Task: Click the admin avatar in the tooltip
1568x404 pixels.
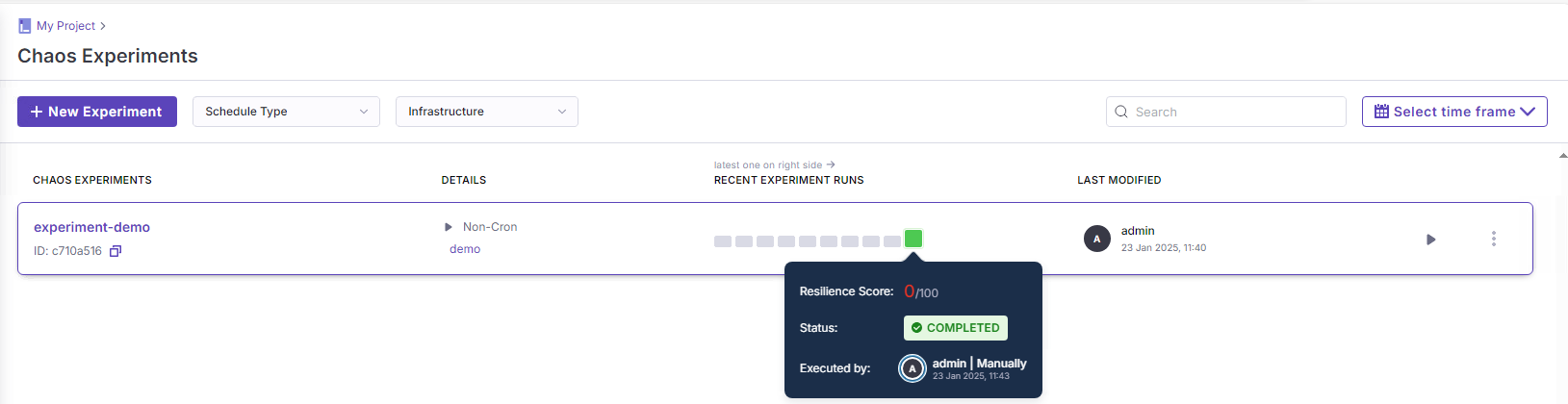Action: click(912, 368)
